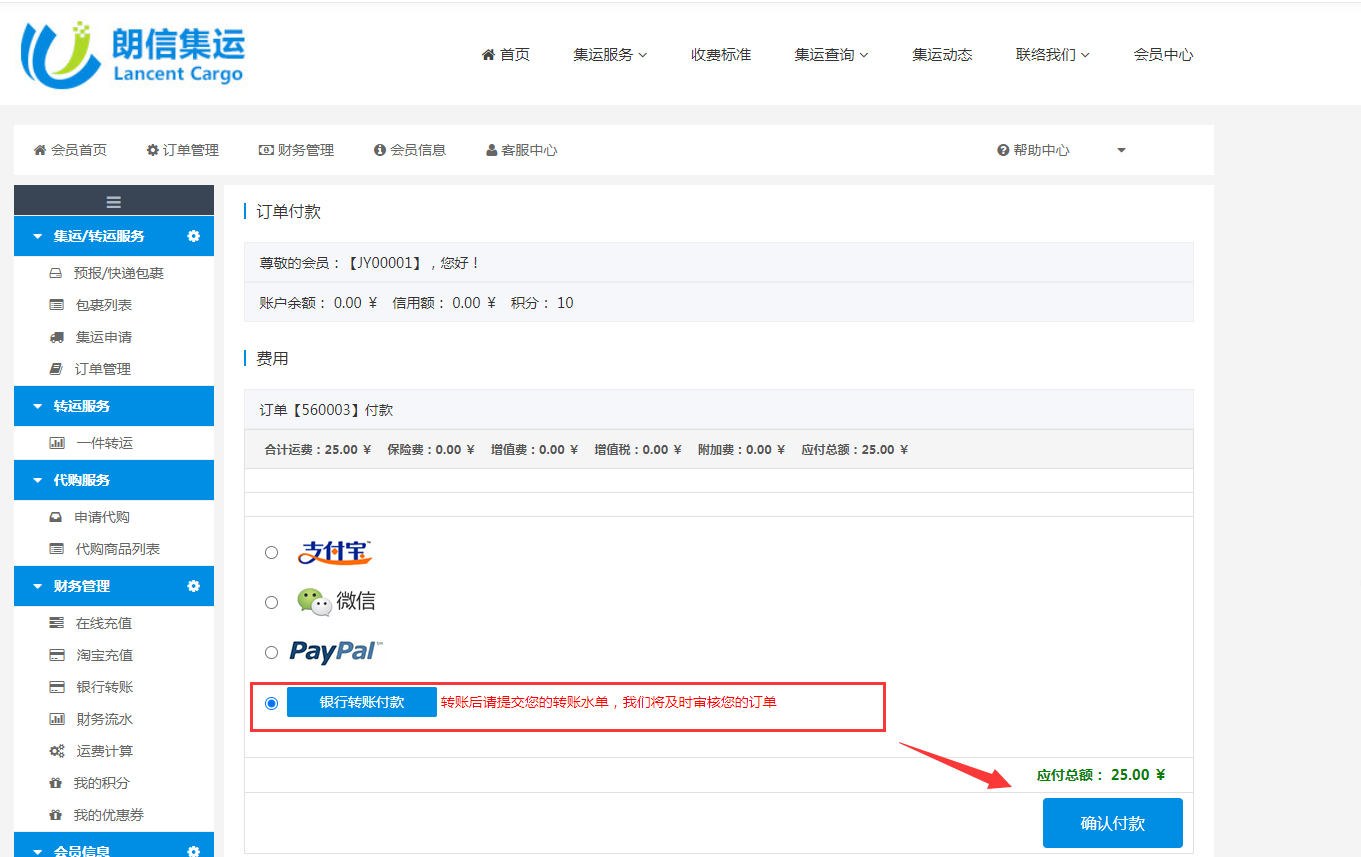
Task: Switch to the 会员首页 tab
Action: pyautogui.click(x=70, y=150)
